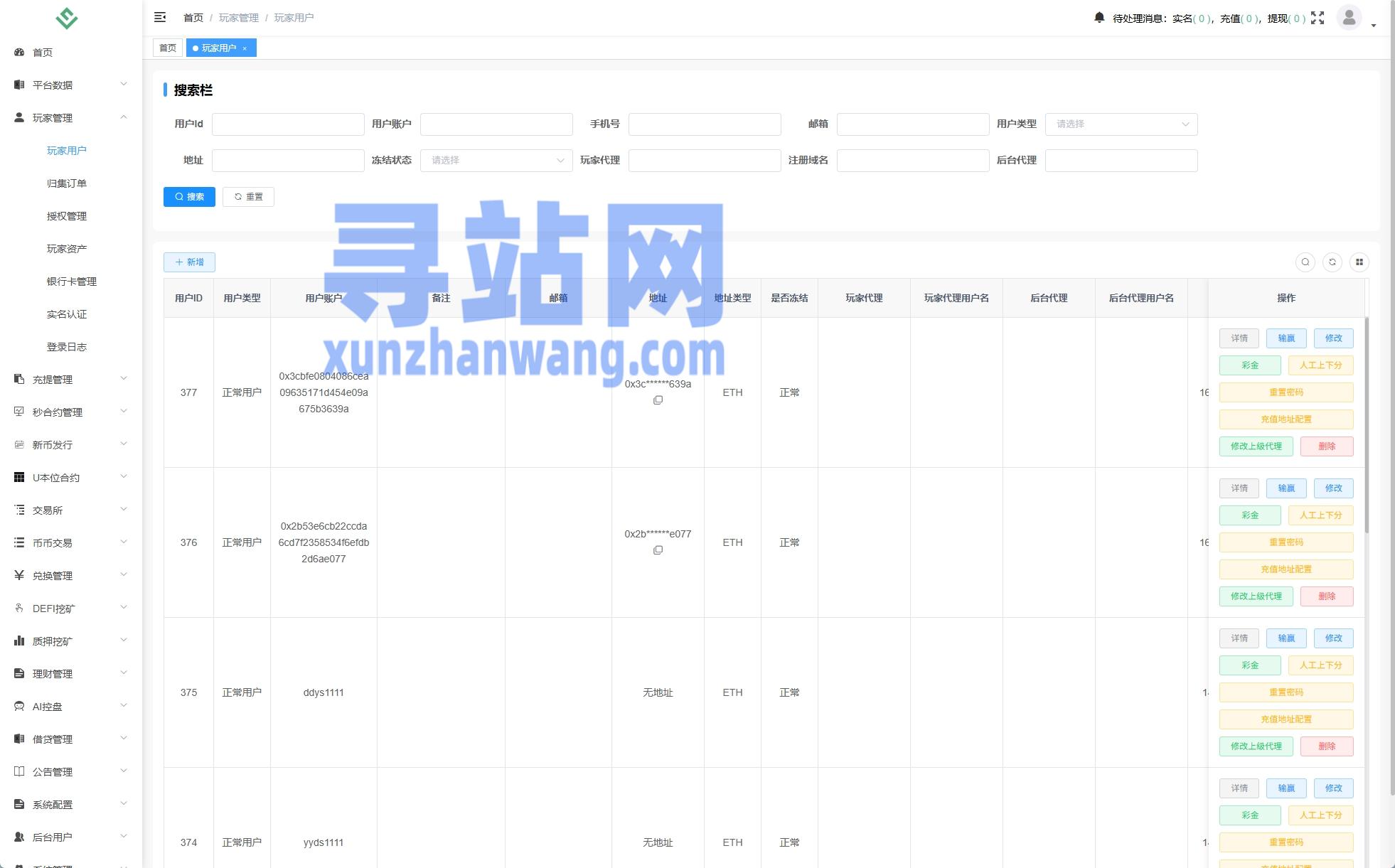Focus the 用户Id input field
Image resolution: width=1395 pixels, height=868 pixels.
pos(288,124)
